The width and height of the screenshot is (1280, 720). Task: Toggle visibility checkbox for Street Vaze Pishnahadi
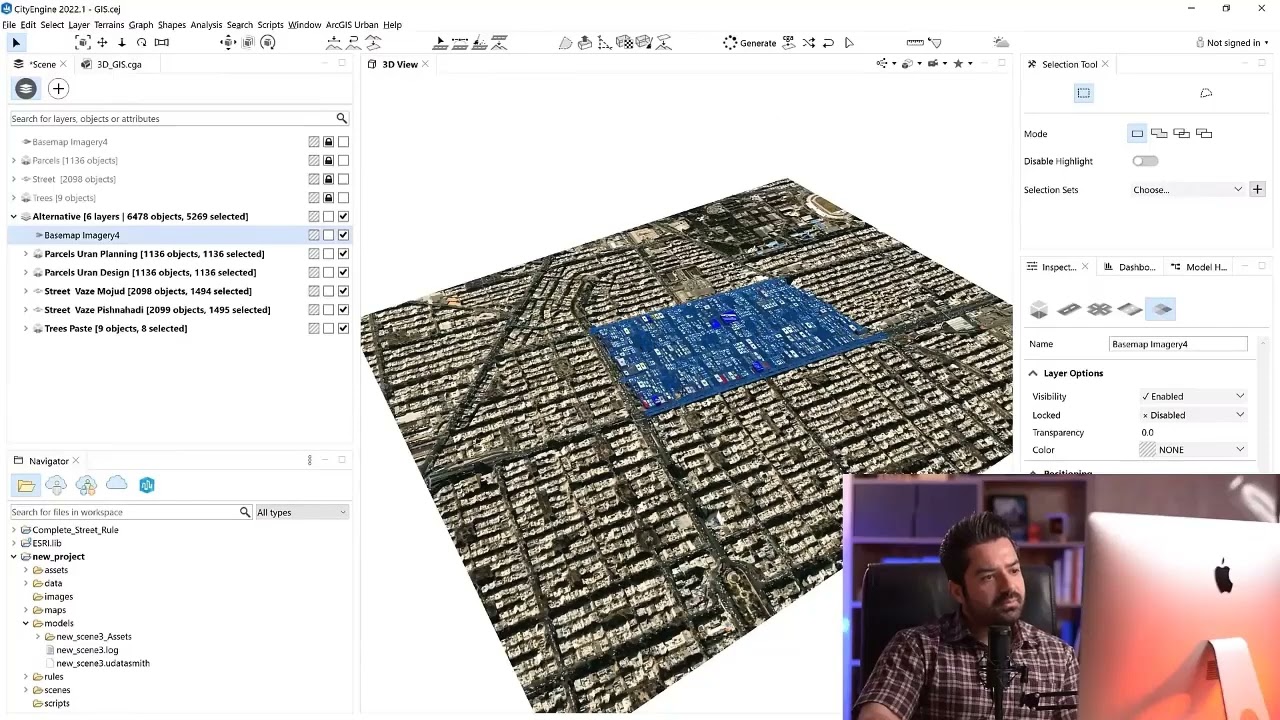343,310
